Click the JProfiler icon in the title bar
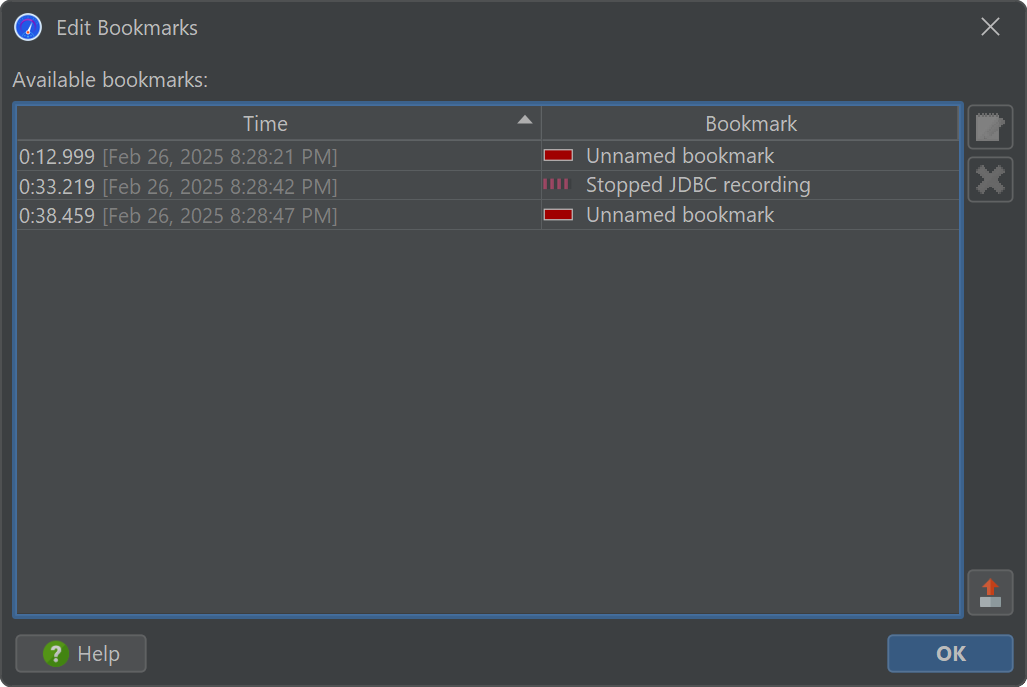The height and width of the screenshot is (687, 1027). (28, 27)
